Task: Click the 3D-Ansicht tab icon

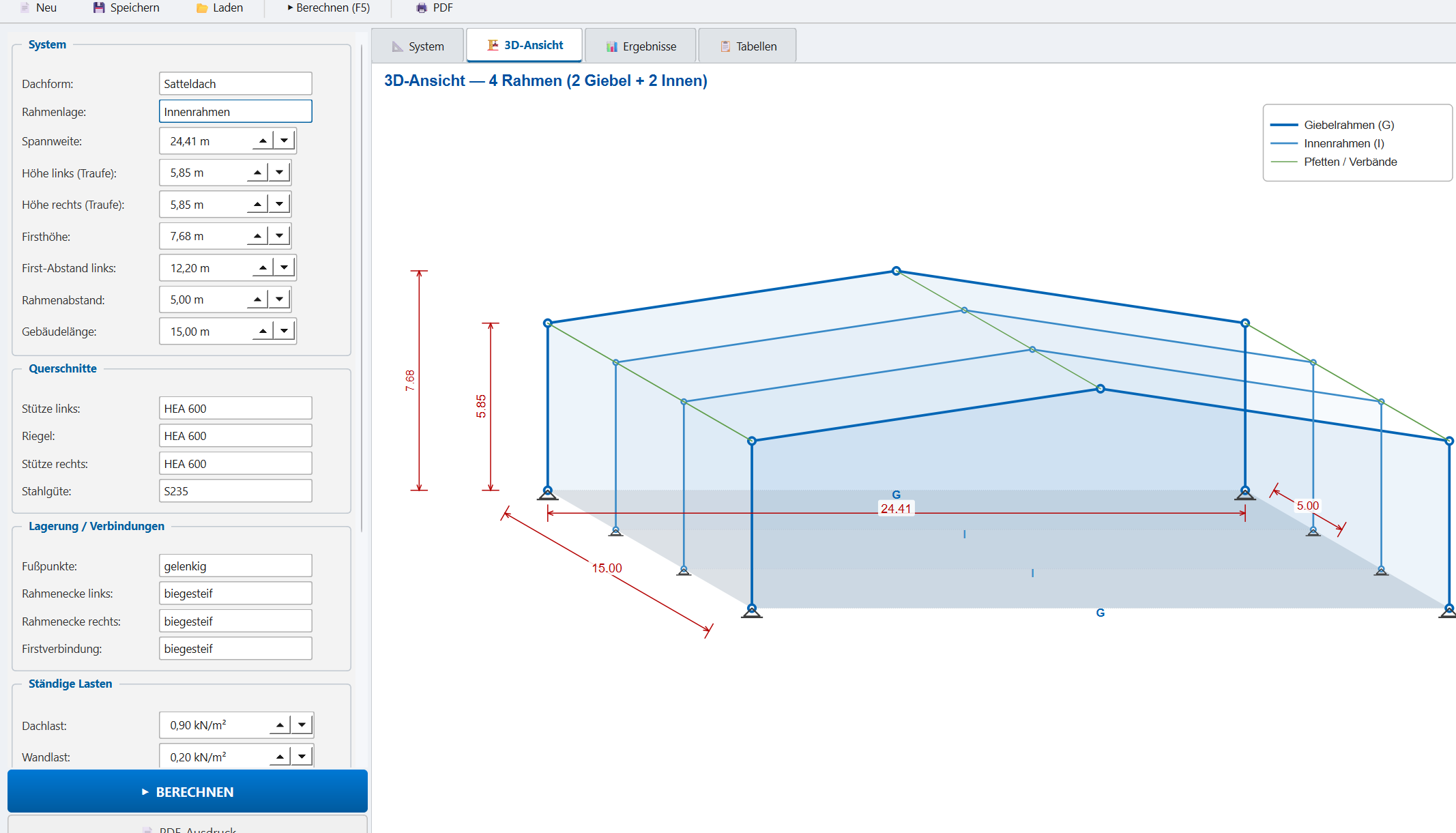Action: click(x=493, y=45)
